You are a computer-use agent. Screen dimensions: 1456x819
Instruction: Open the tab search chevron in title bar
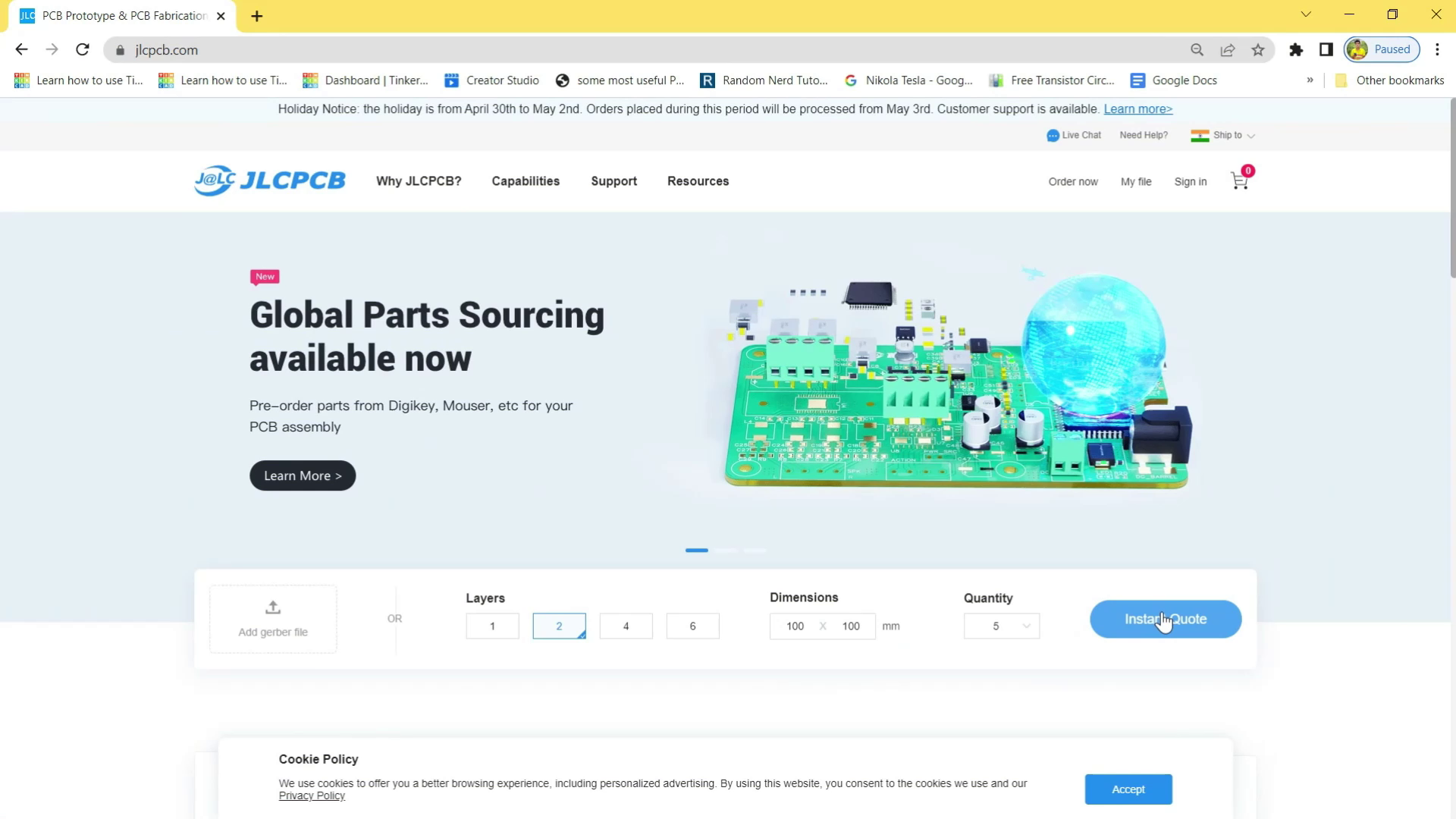point(1306,14)
